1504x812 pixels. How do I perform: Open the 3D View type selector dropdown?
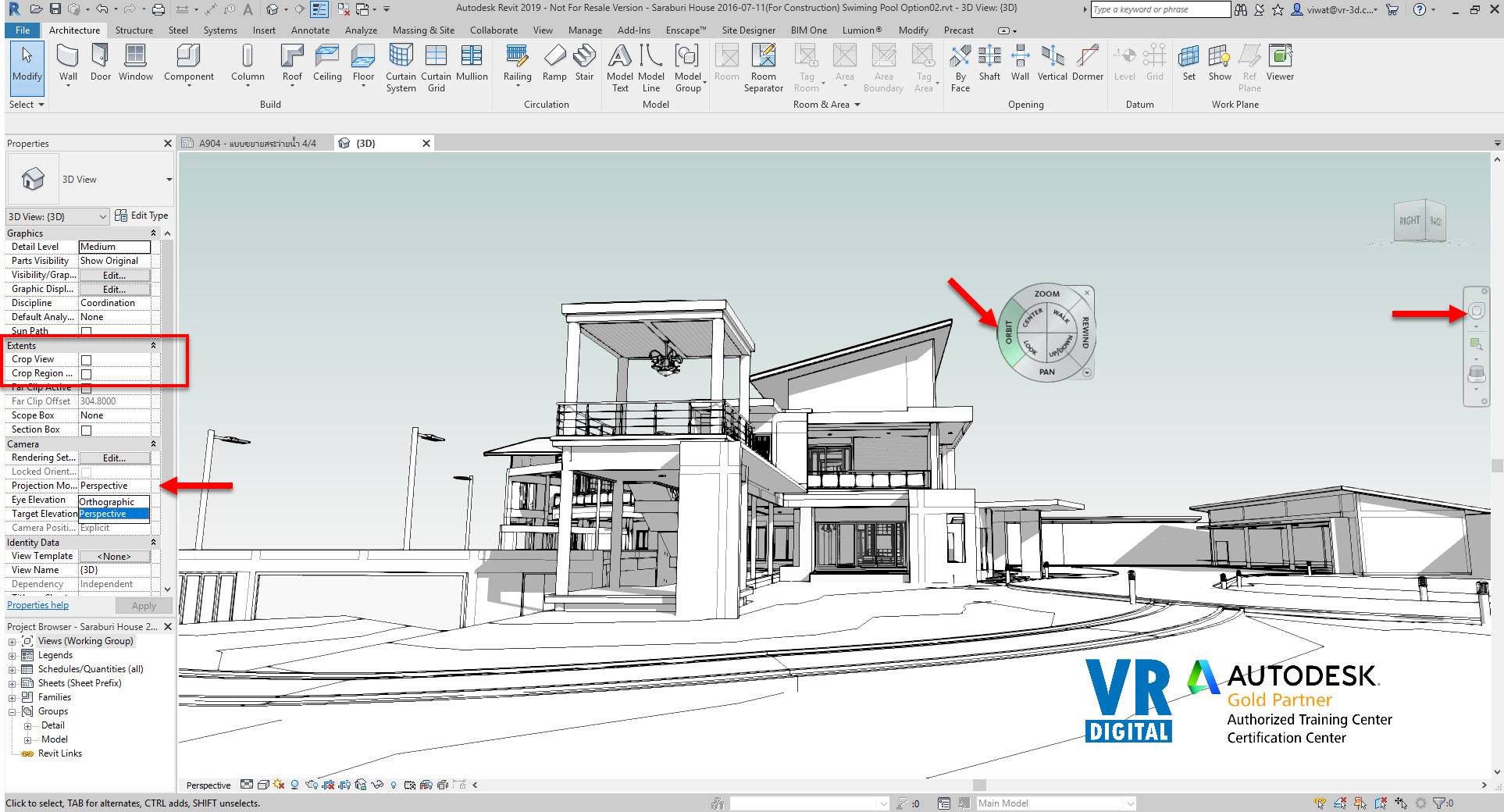point(169,180)
